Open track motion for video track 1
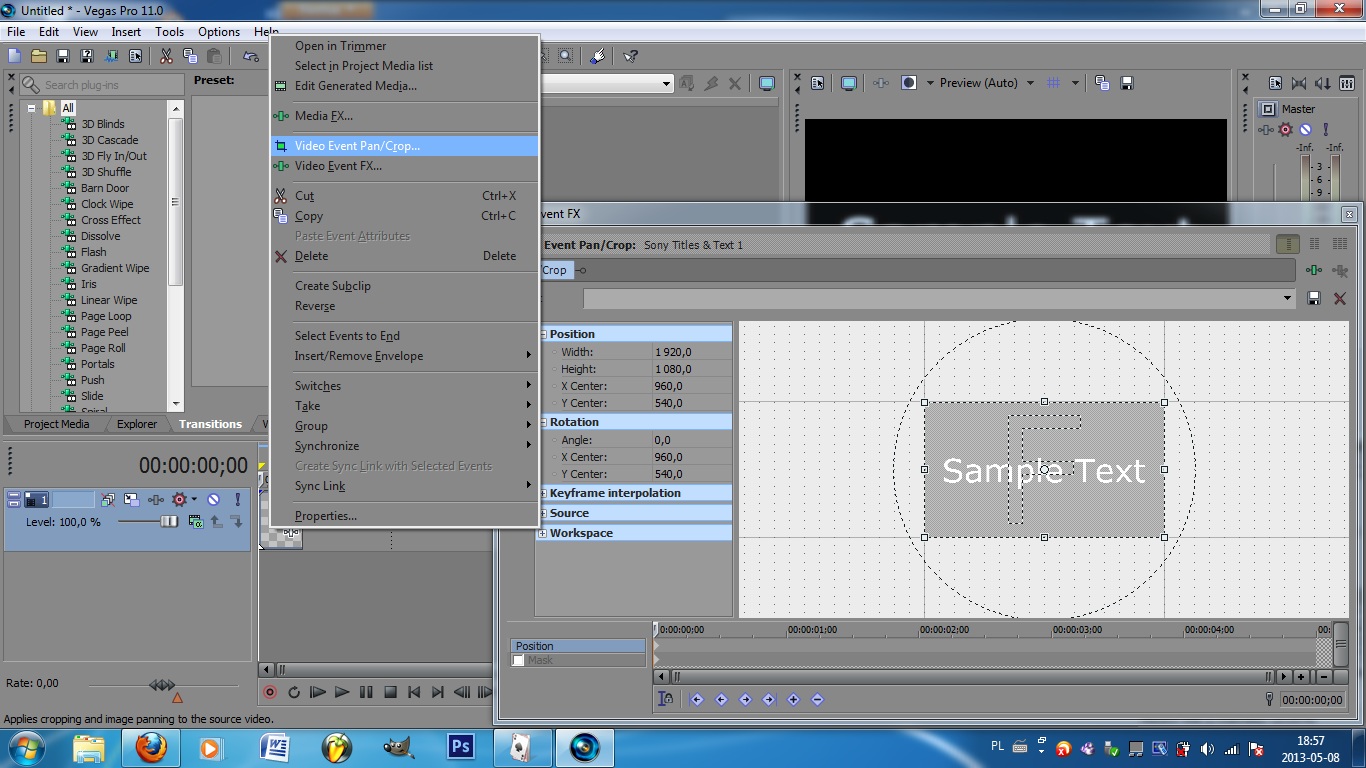The height and width of the screenshot is (768, 1366). tap(131, 499)
